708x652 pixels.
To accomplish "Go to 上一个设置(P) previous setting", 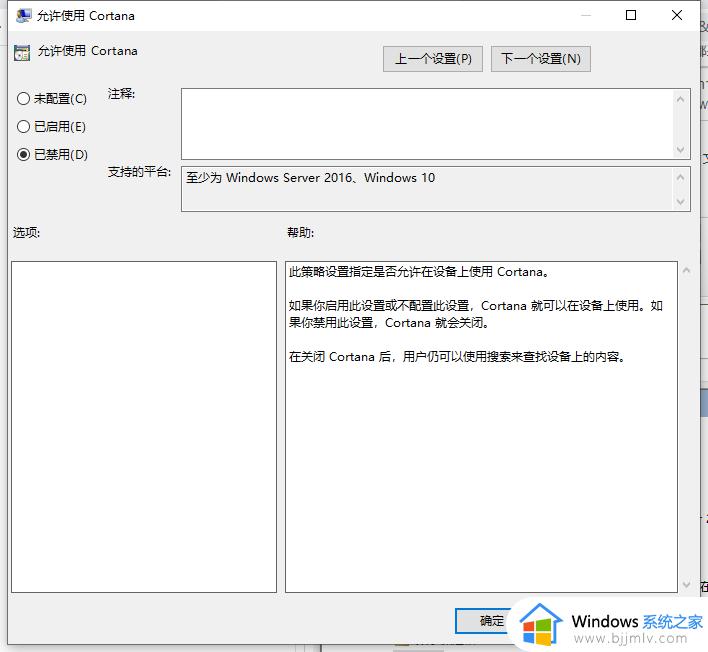I will pos(433,59).
